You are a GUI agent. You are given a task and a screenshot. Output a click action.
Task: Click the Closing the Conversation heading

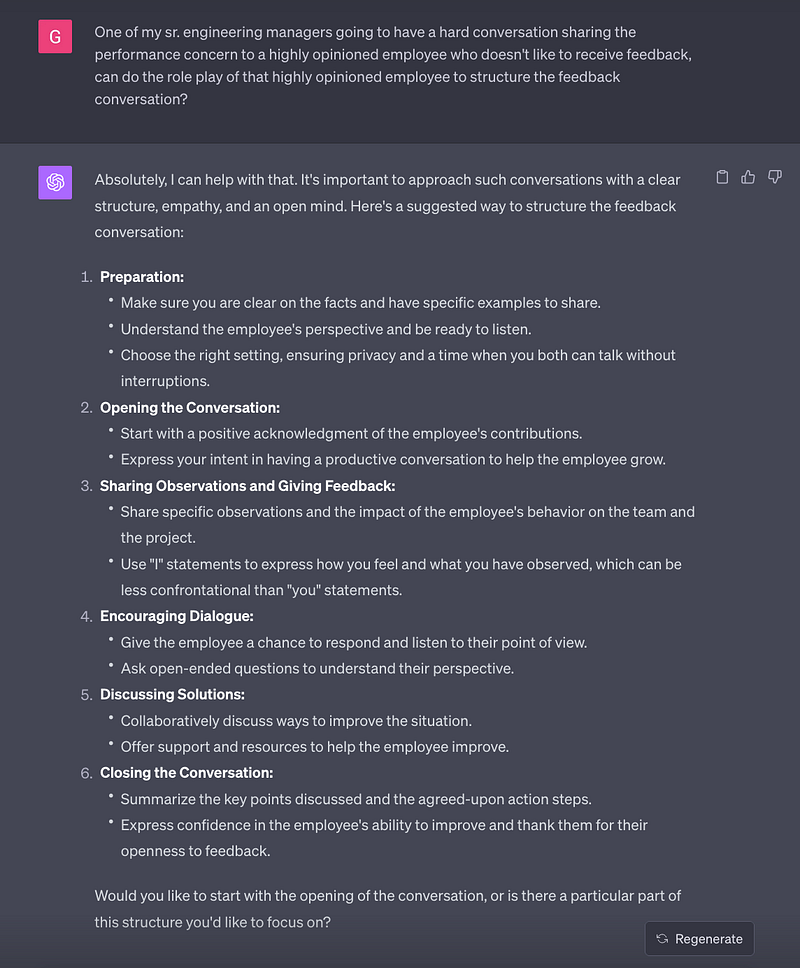click(x=186, y=773)
